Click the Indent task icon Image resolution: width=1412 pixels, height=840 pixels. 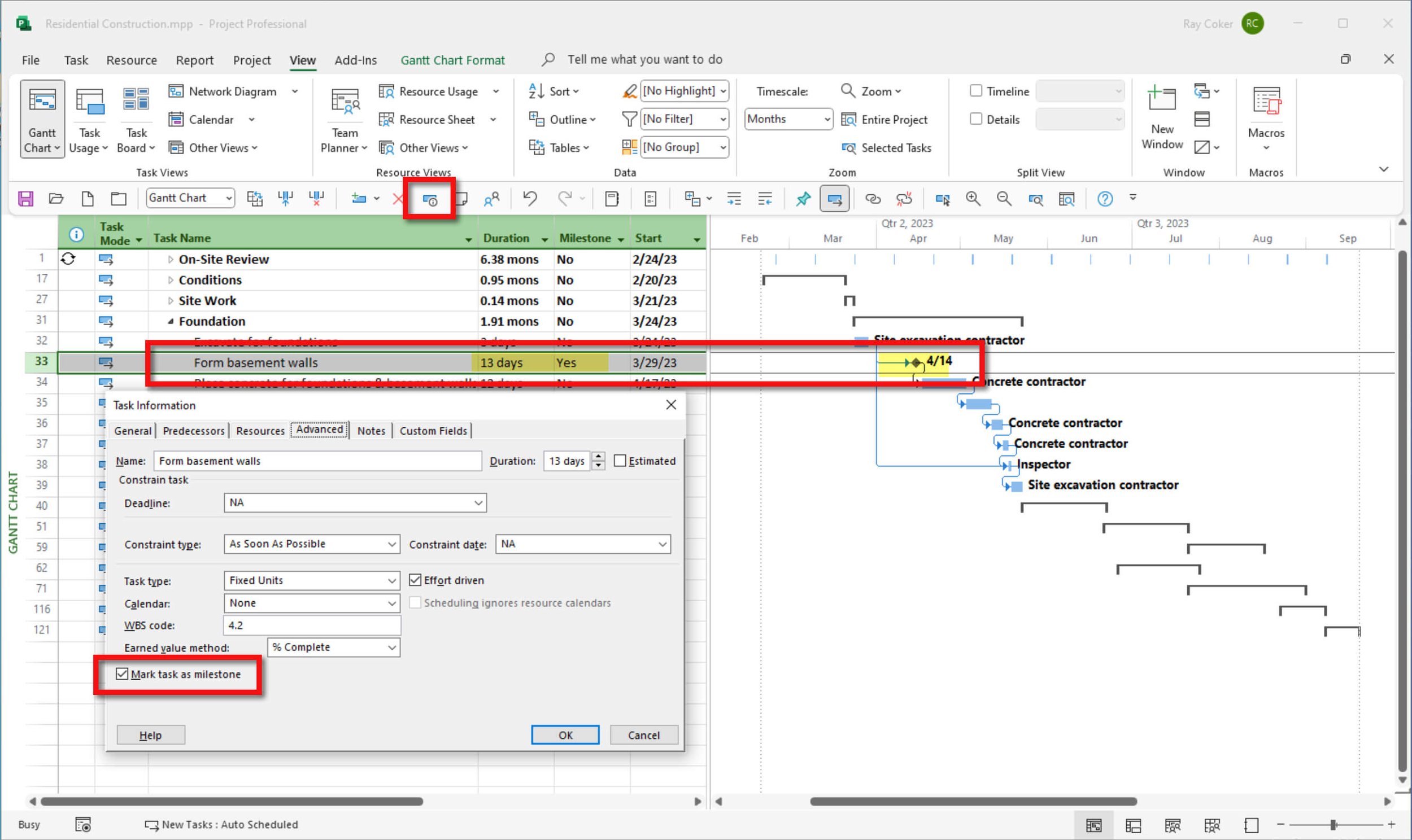pos(734,199)
